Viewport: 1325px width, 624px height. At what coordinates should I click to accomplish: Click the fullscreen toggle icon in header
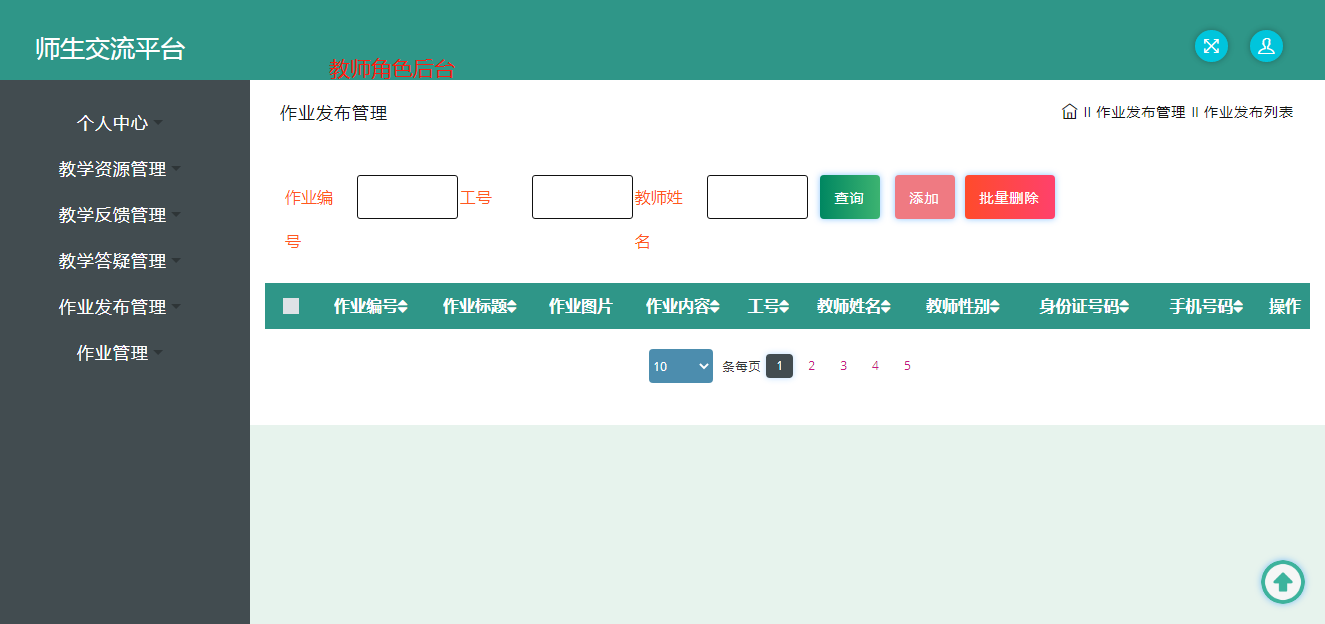[x=1211, y=46]
